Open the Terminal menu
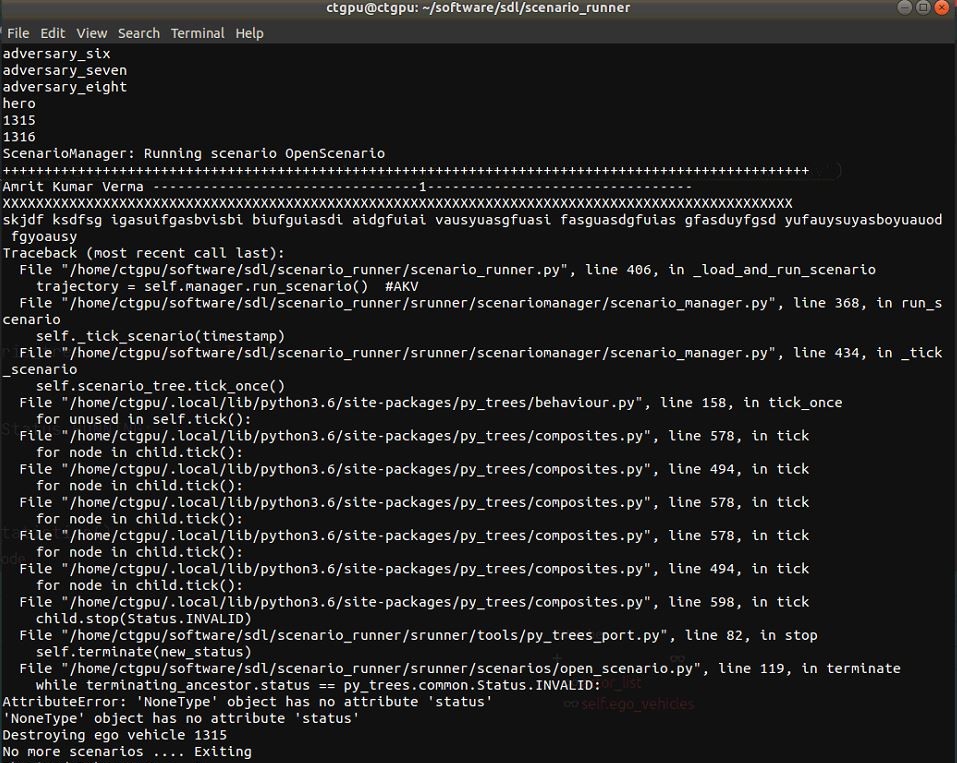 197,33
